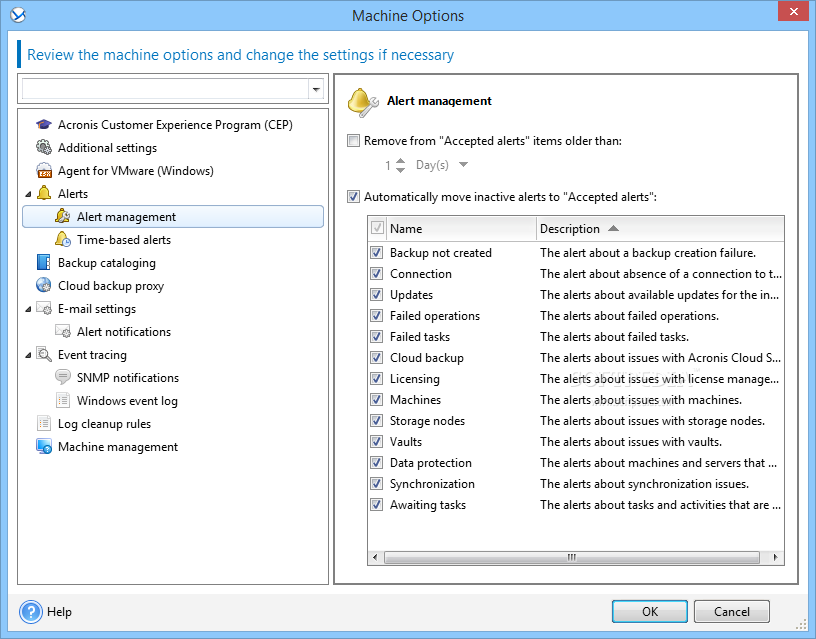The height and width of the screenshot is (639, 816).
Task: Collapse the E-mail settings tree node
Action: pos(28,309)
